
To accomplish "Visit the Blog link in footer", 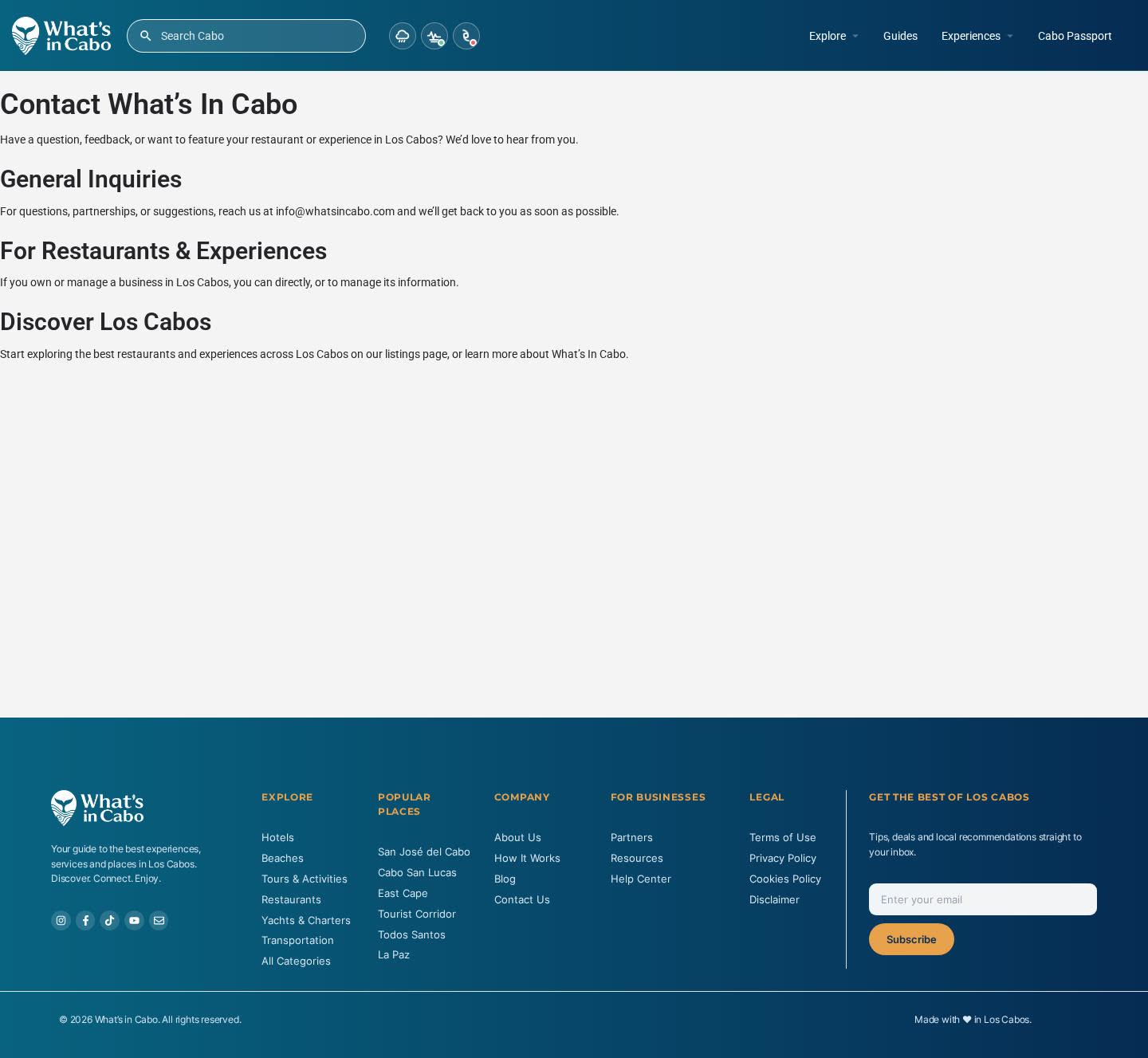I will point(505,879).
